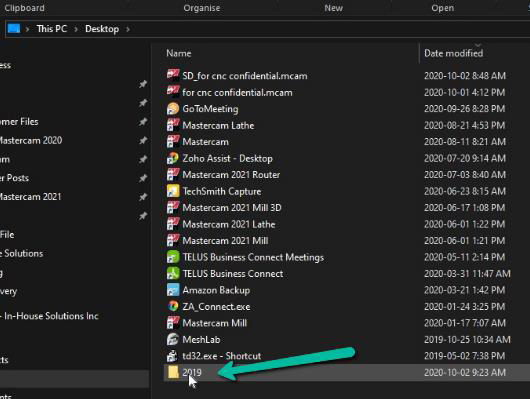This screenshot has width=530, height=399.
Task: Navigate to This PC in the address bar
Action: [52, 29]
